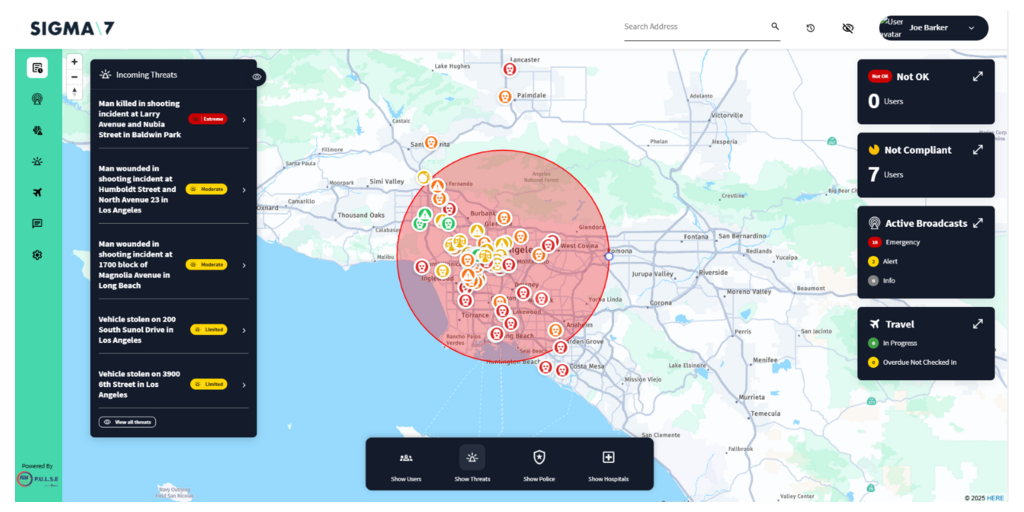The width and height of the screenshot is (1024, 512).
Task: Toggle the Show Hospitals map layer
Action: point(608,464)
